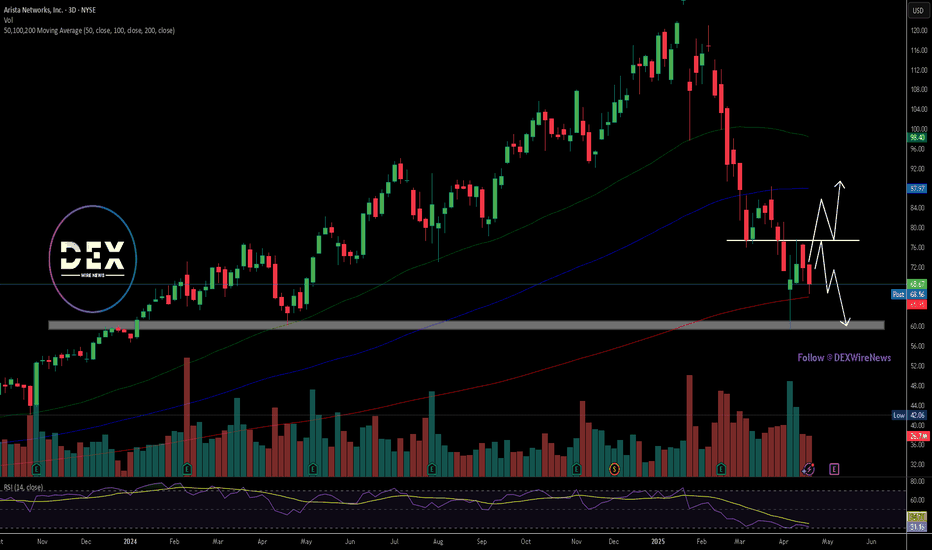Screen dimensions: 932x550
Task: Open the purple upcoming earnings marker
Action: (x=834, y=469)
